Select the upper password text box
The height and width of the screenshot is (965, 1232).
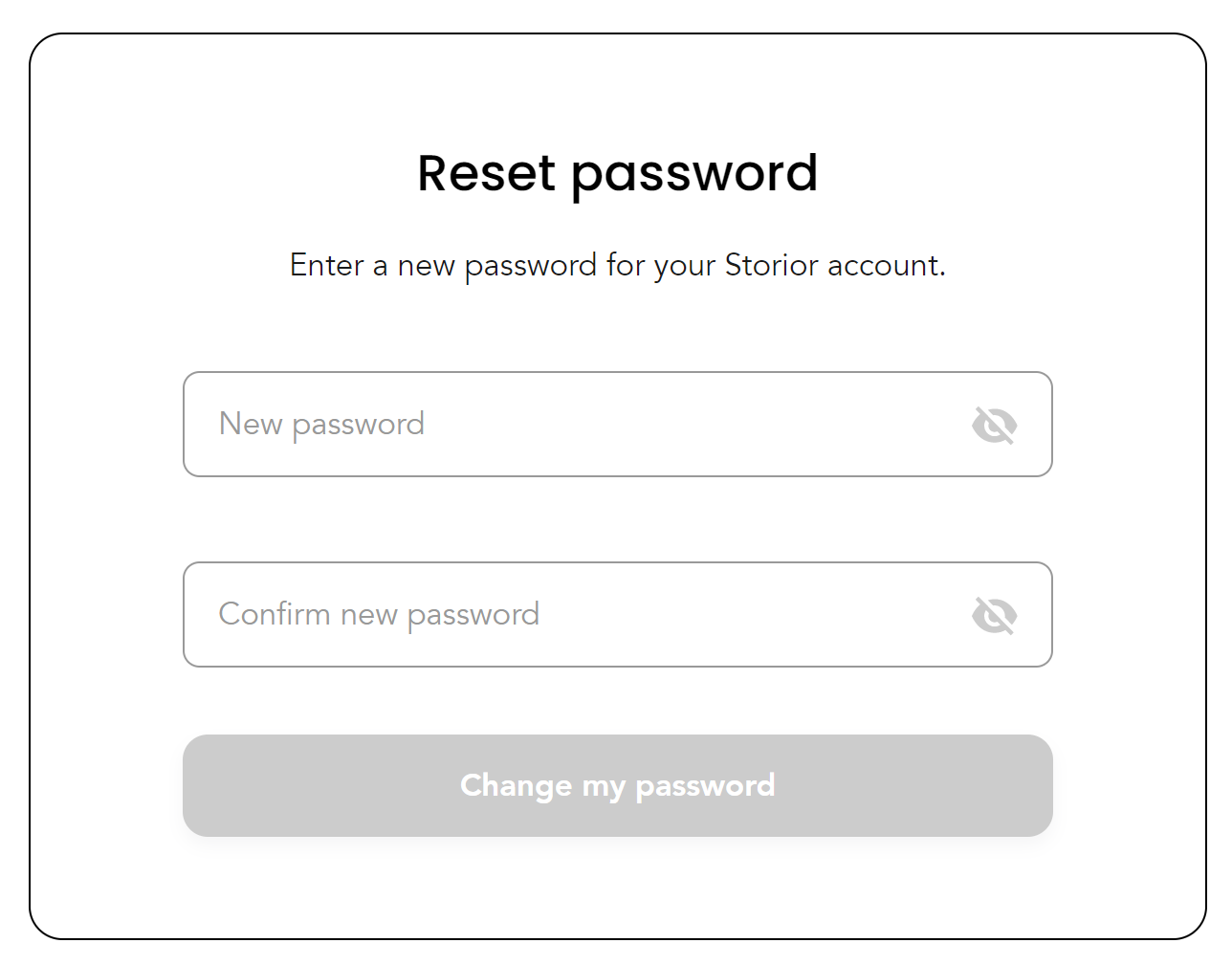pyautogui.click(x=617, y=424)
